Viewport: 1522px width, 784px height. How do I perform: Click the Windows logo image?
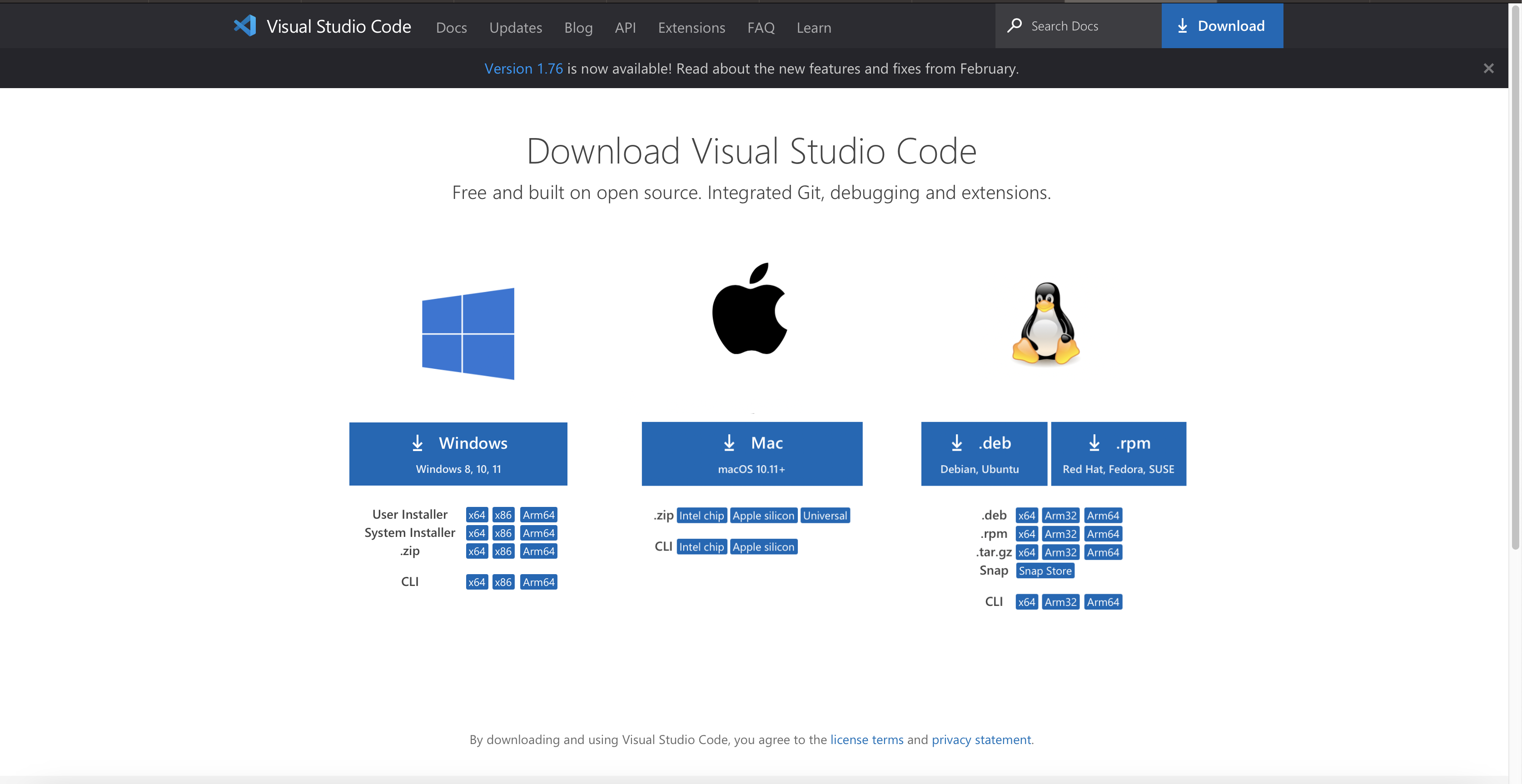[468, 334]
